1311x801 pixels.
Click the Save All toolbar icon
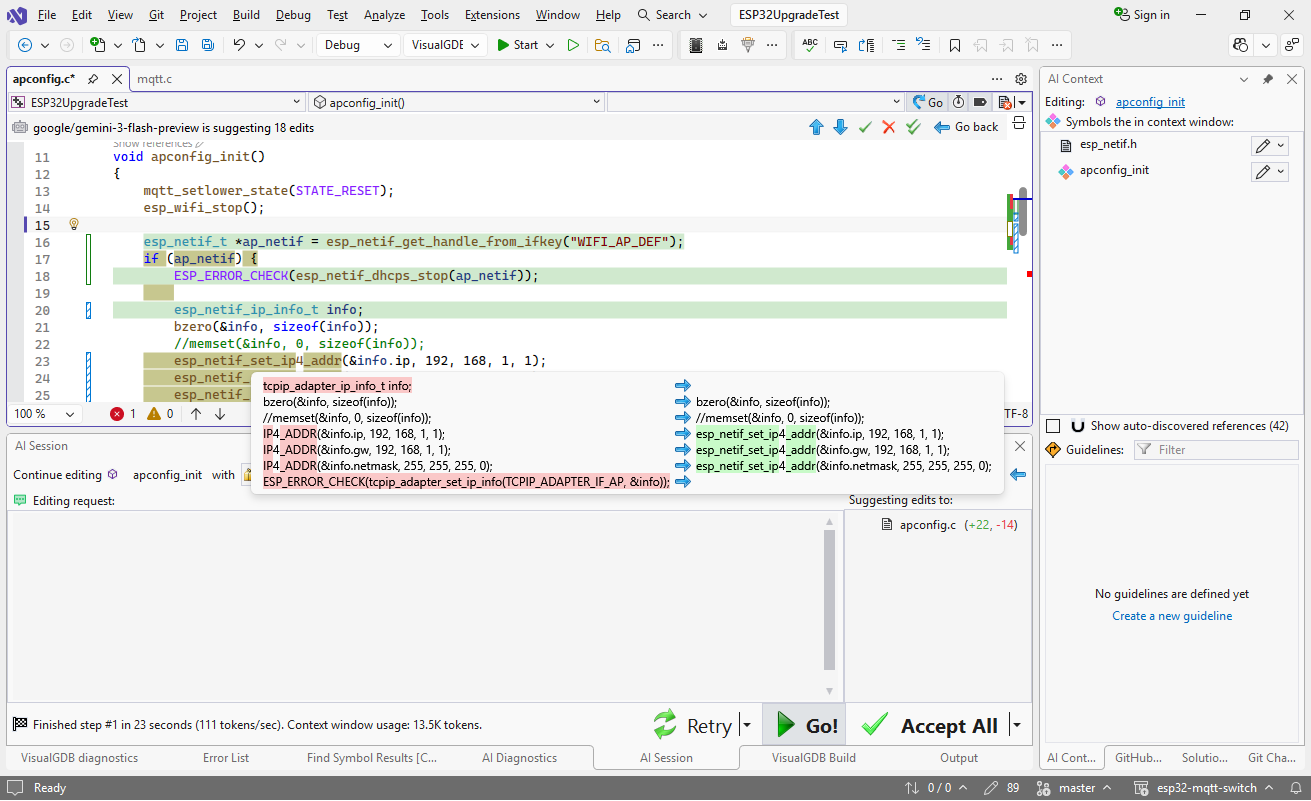pos(207,45)
